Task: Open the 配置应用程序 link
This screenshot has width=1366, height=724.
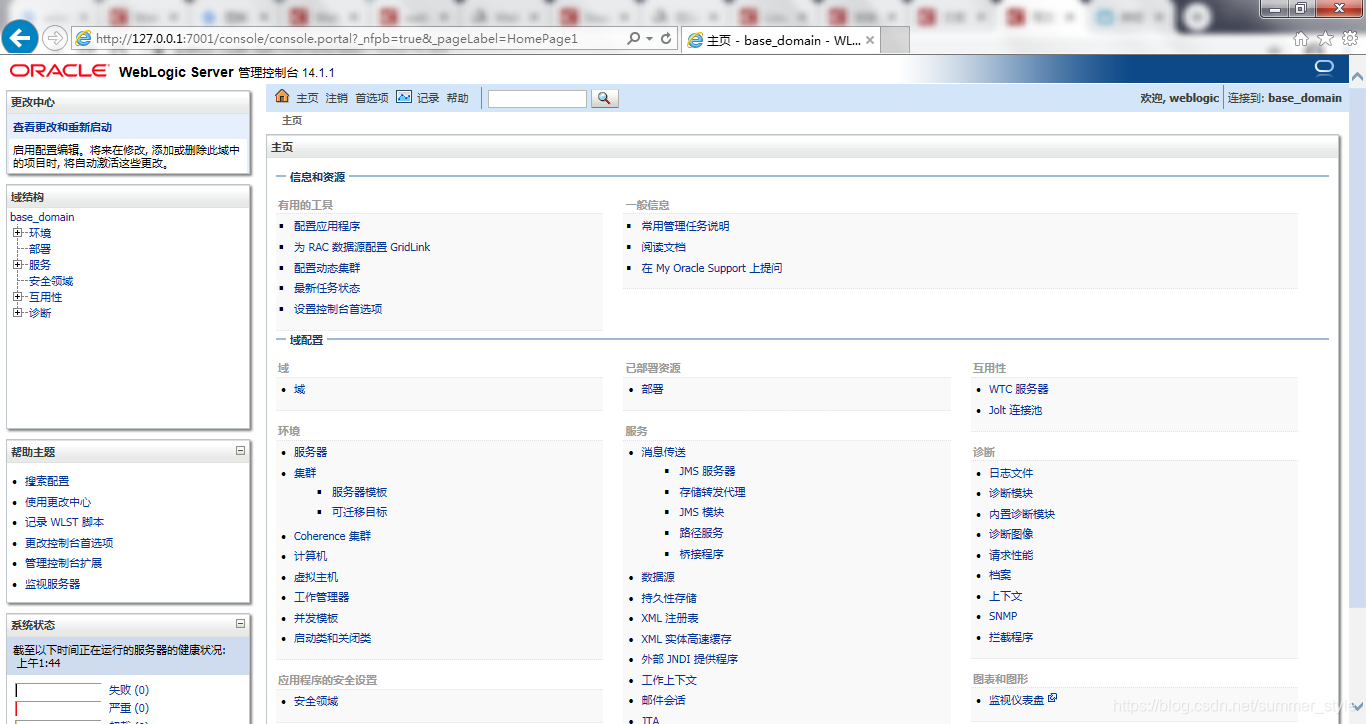Action: click(327, 226)
